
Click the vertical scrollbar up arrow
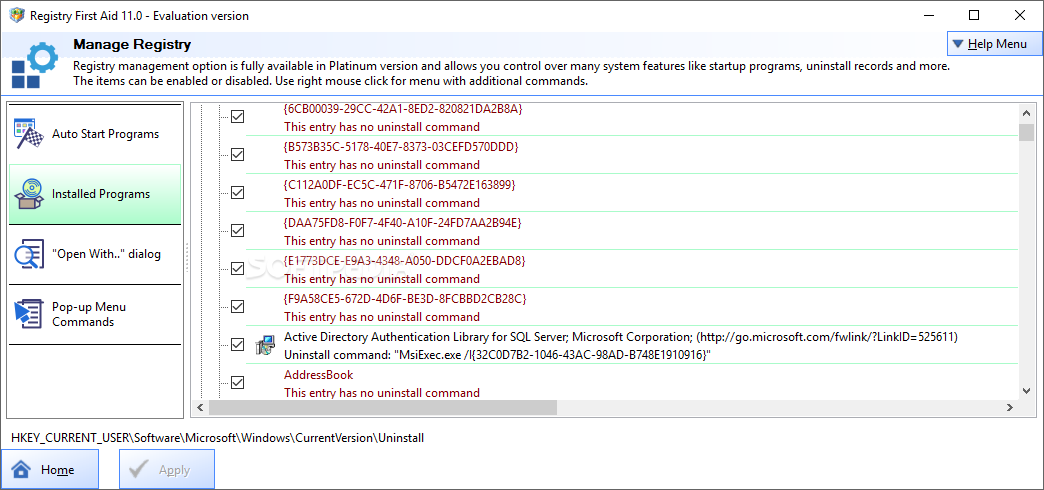point(1026,113)
